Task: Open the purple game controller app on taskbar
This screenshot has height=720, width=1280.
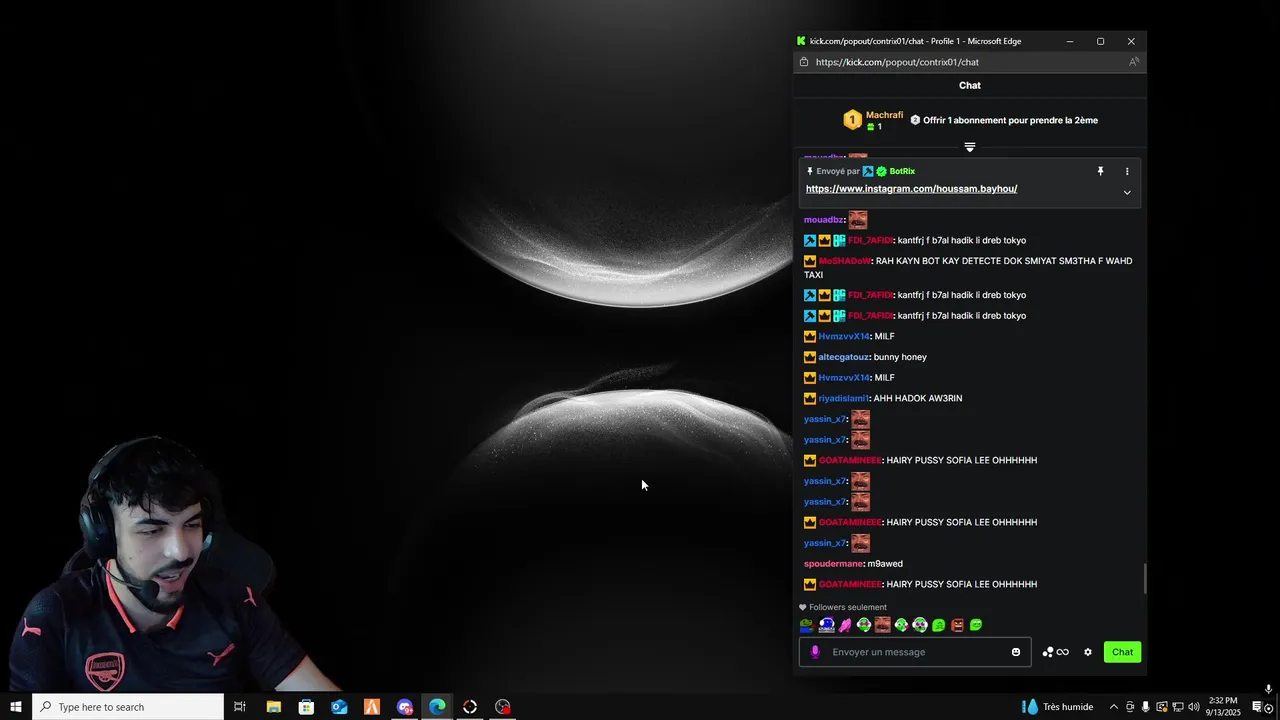Action: (x=404, y=707)
